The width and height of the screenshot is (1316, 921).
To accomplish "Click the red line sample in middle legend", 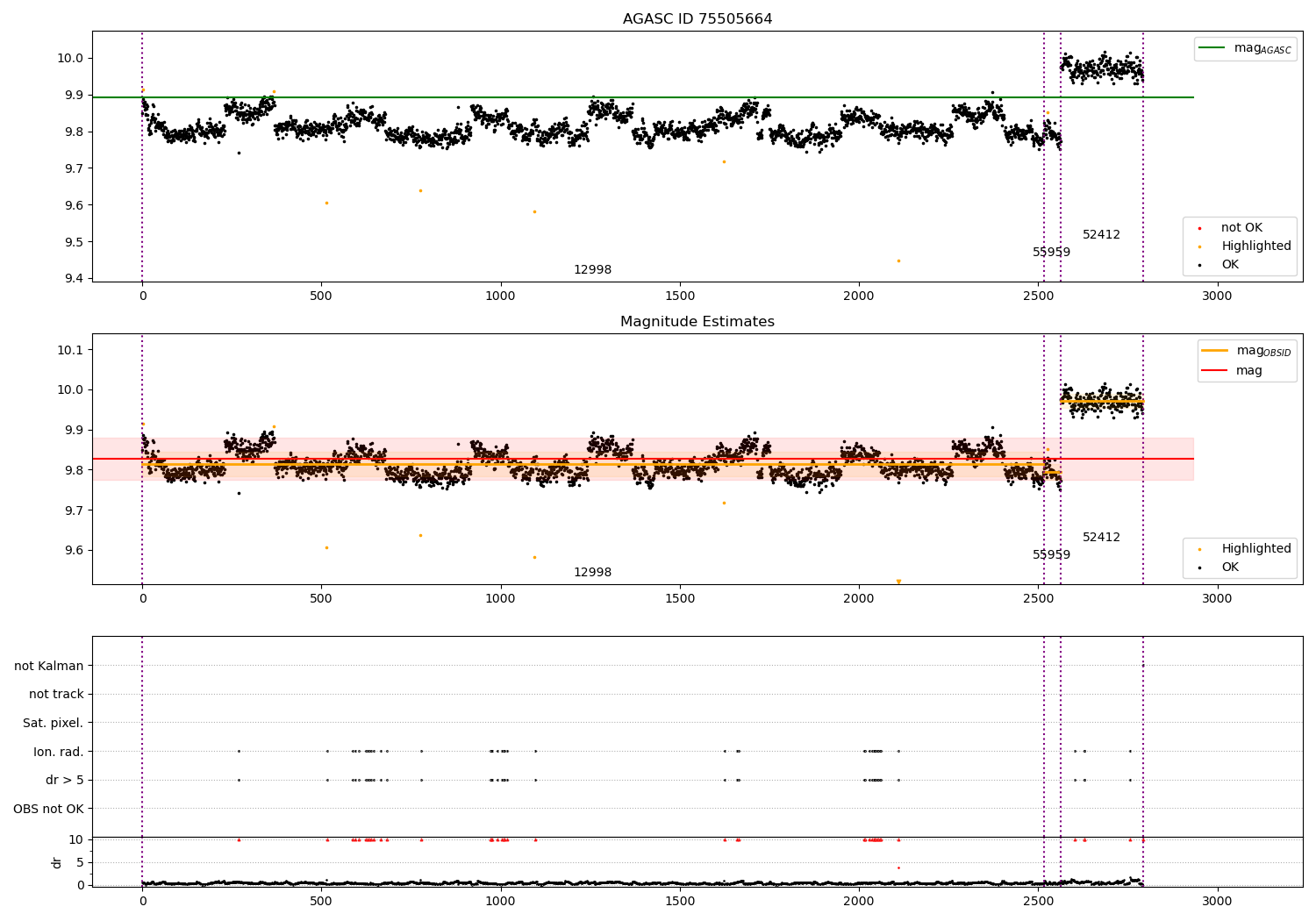I will click(1214, 370).
